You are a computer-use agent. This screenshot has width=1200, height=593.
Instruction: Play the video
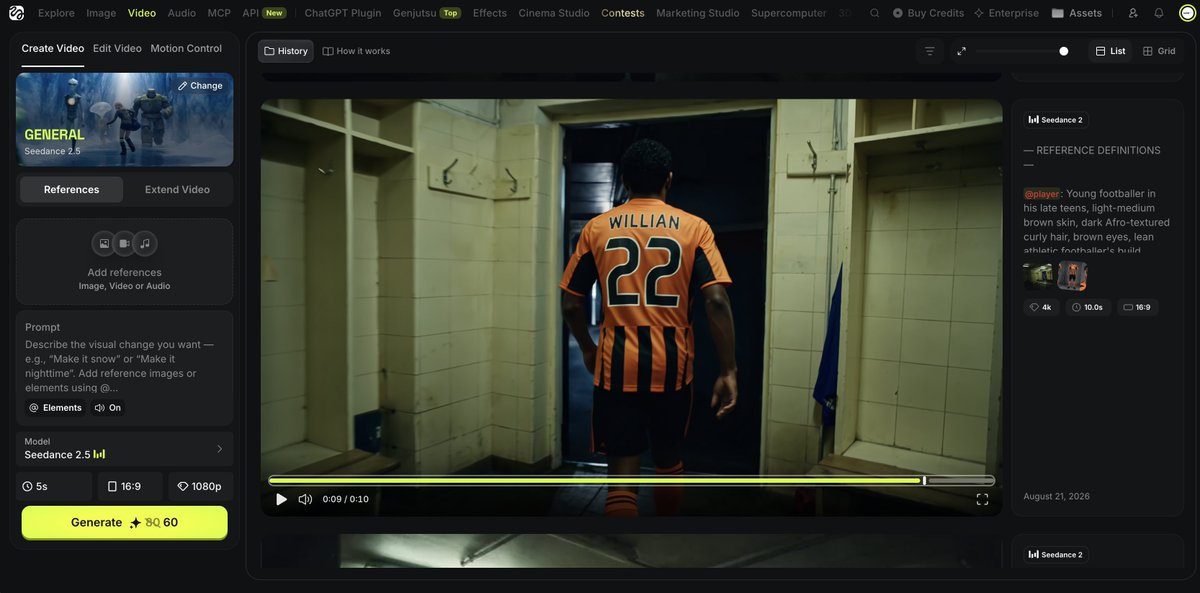click(x=282, y=499)
